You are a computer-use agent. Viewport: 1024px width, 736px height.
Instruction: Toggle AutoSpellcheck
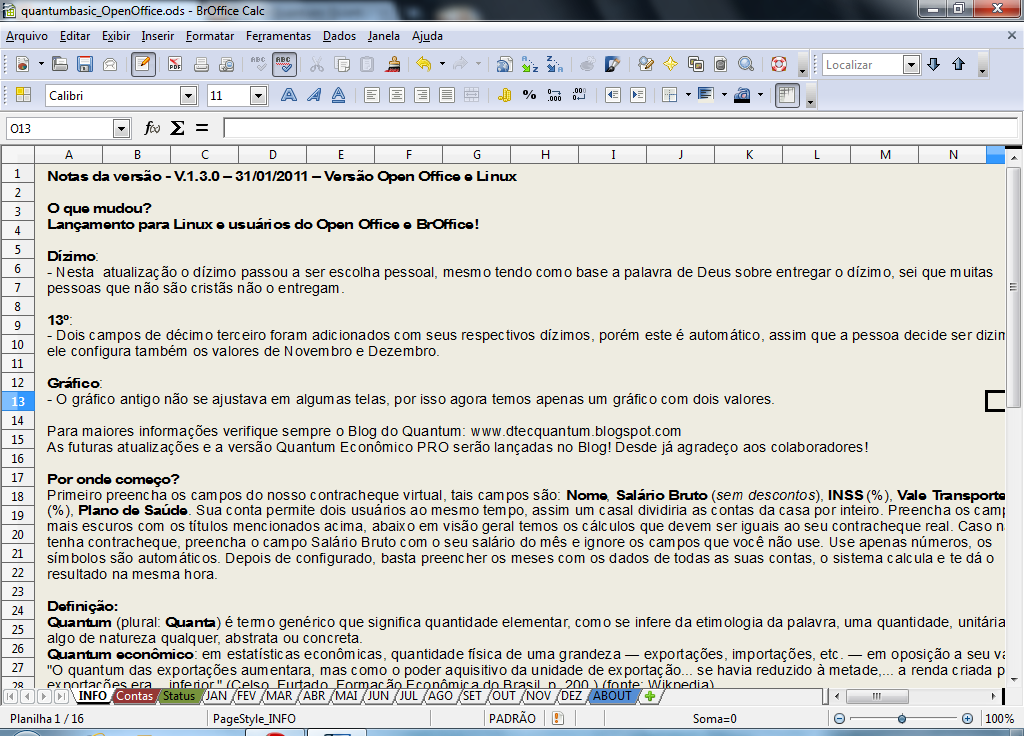coord(283,64)
